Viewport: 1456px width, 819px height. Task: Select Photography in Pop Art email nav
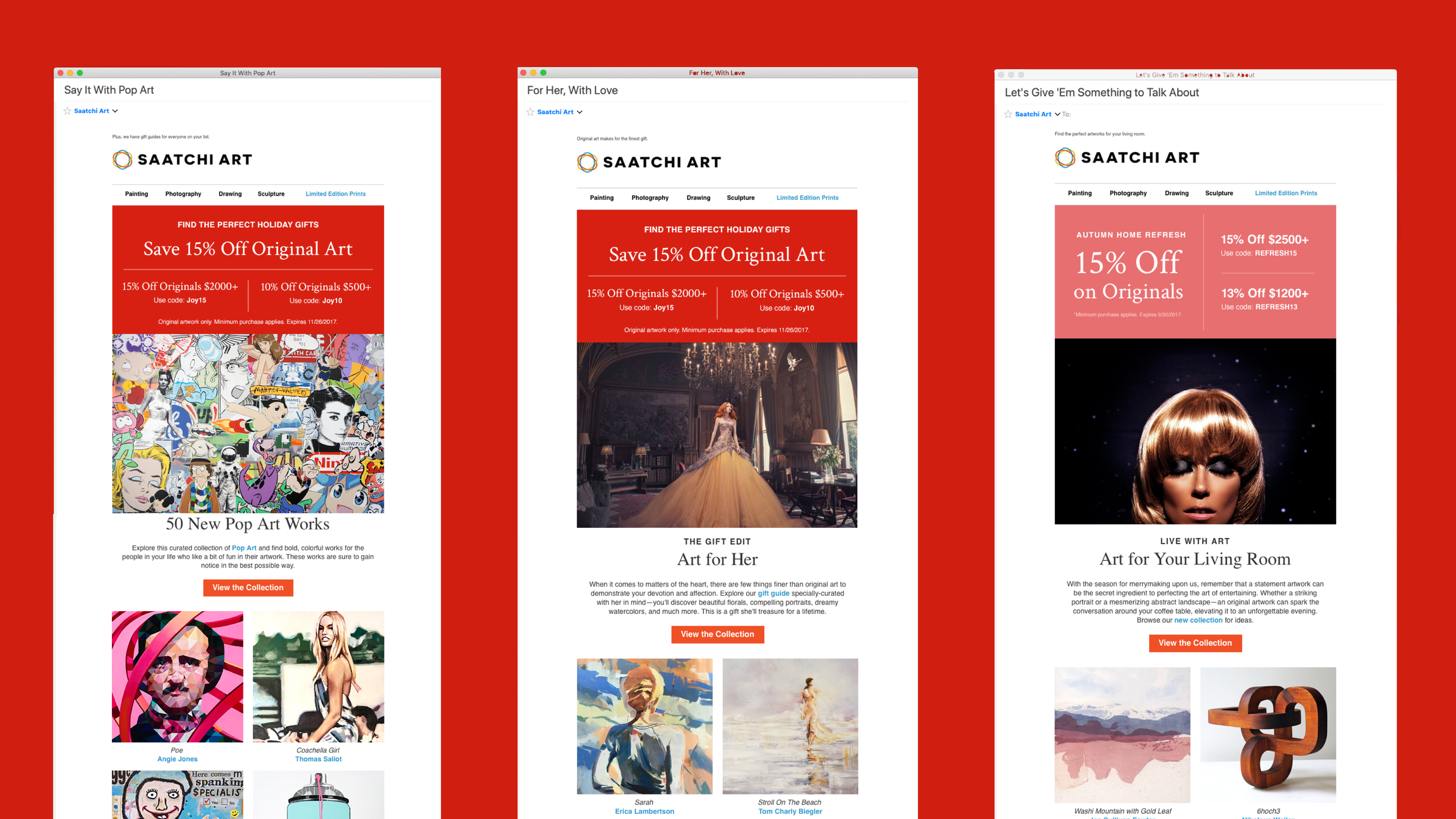(183, 194)
